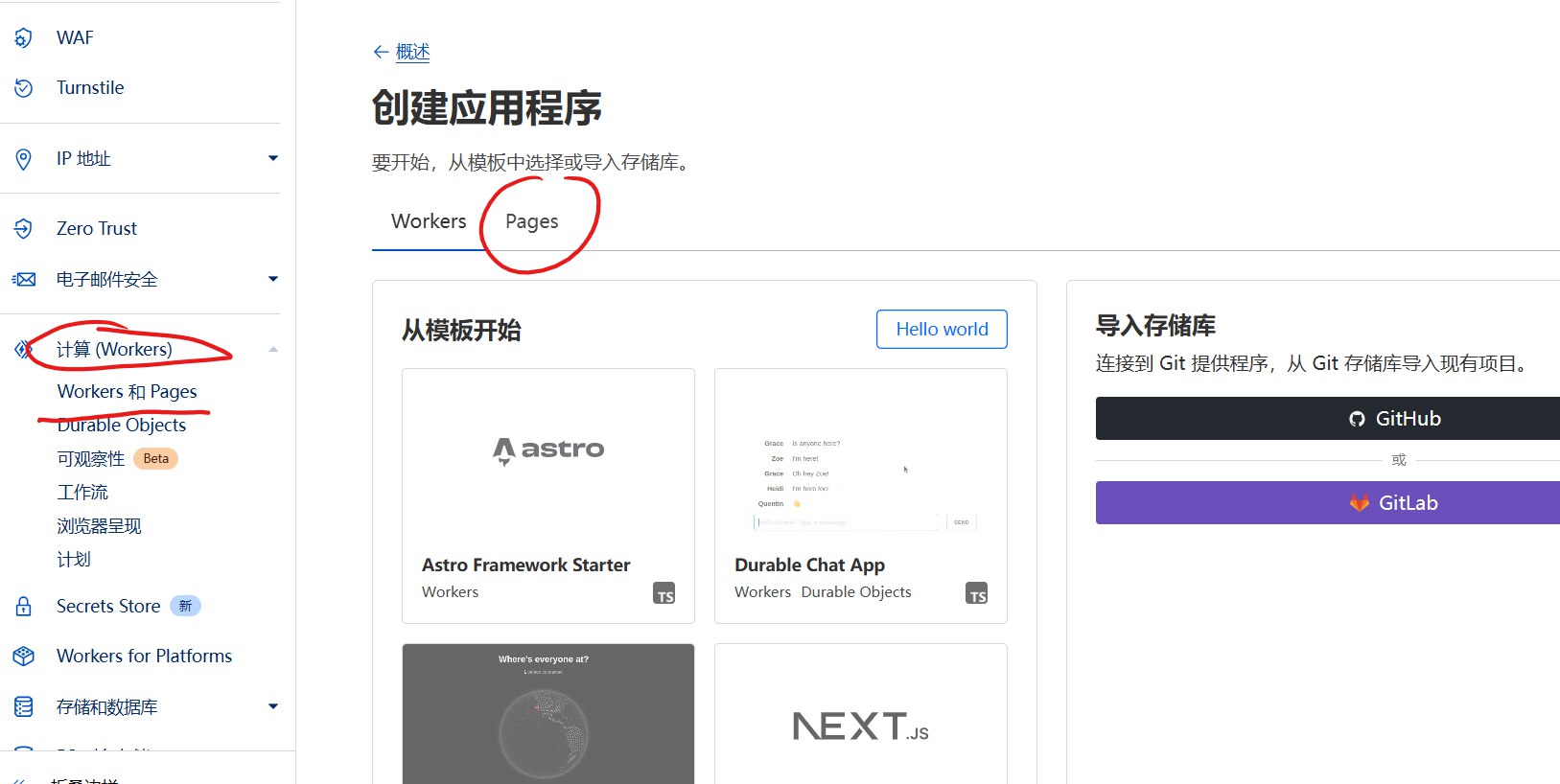Click the Beta badge next to 可观察性

155,459
